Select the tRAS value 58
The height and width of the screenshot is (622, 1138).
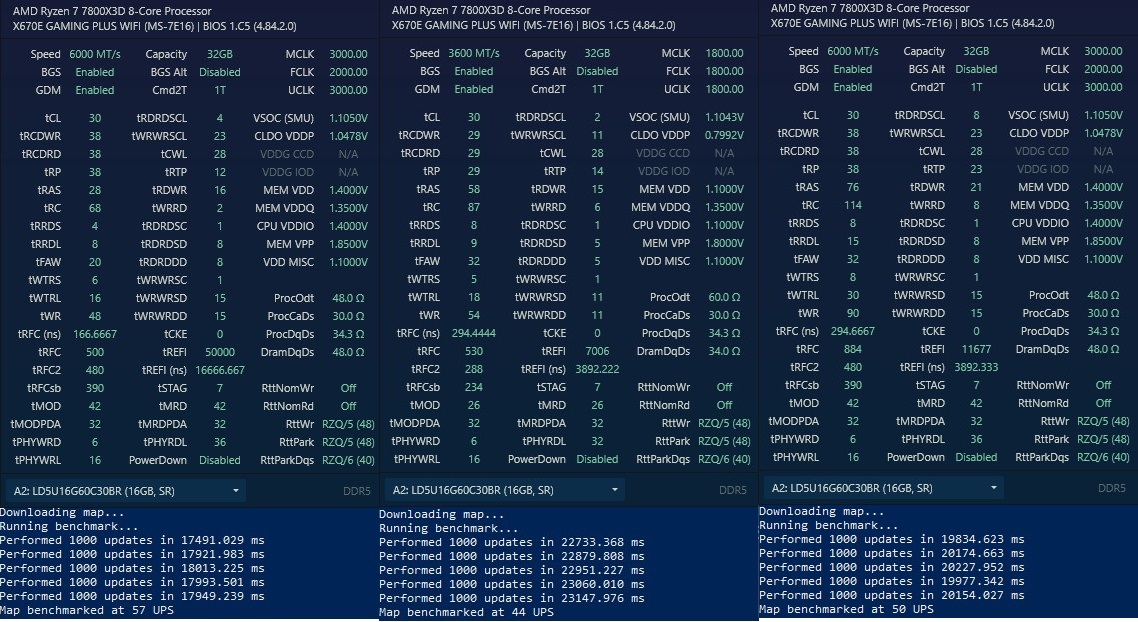click(x=474, y=189)
